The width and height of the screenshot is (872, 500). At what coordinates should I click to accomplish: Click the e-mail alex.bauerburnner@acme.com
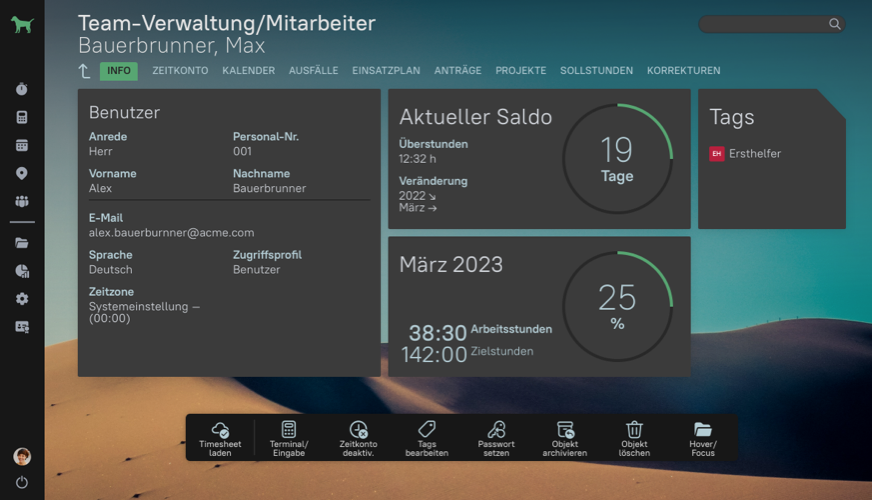click(x=171, y=232)
